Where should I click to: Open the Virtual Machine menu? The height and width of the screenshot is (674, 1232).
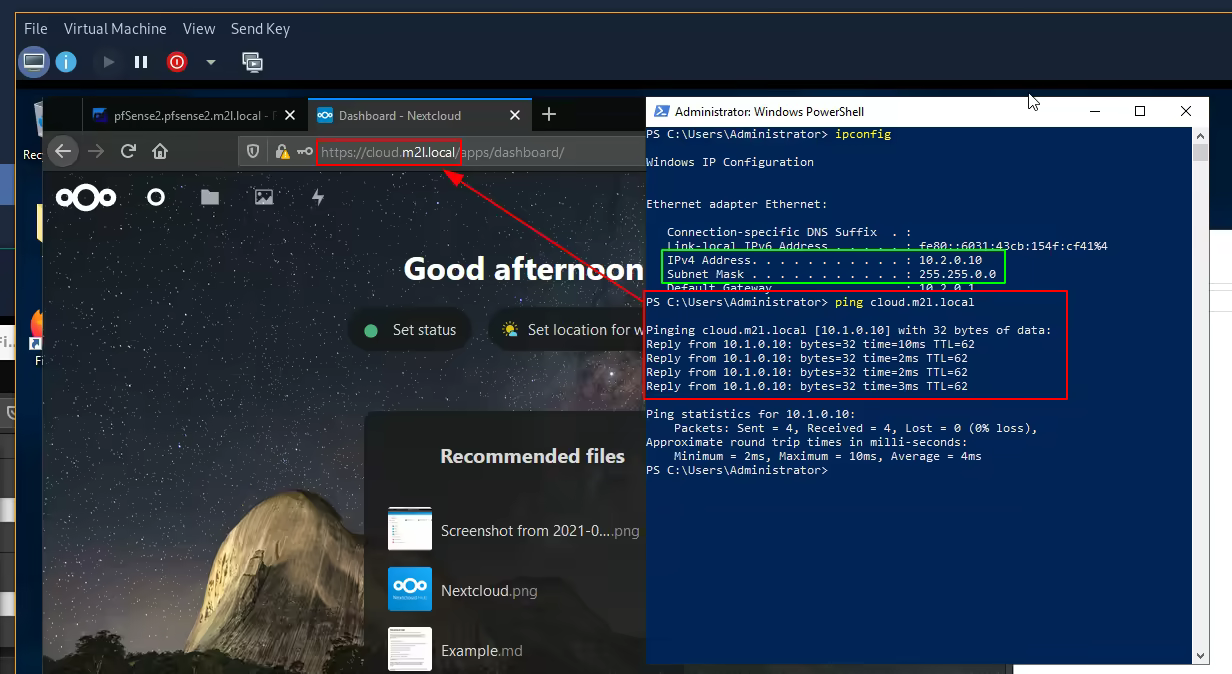115,29
